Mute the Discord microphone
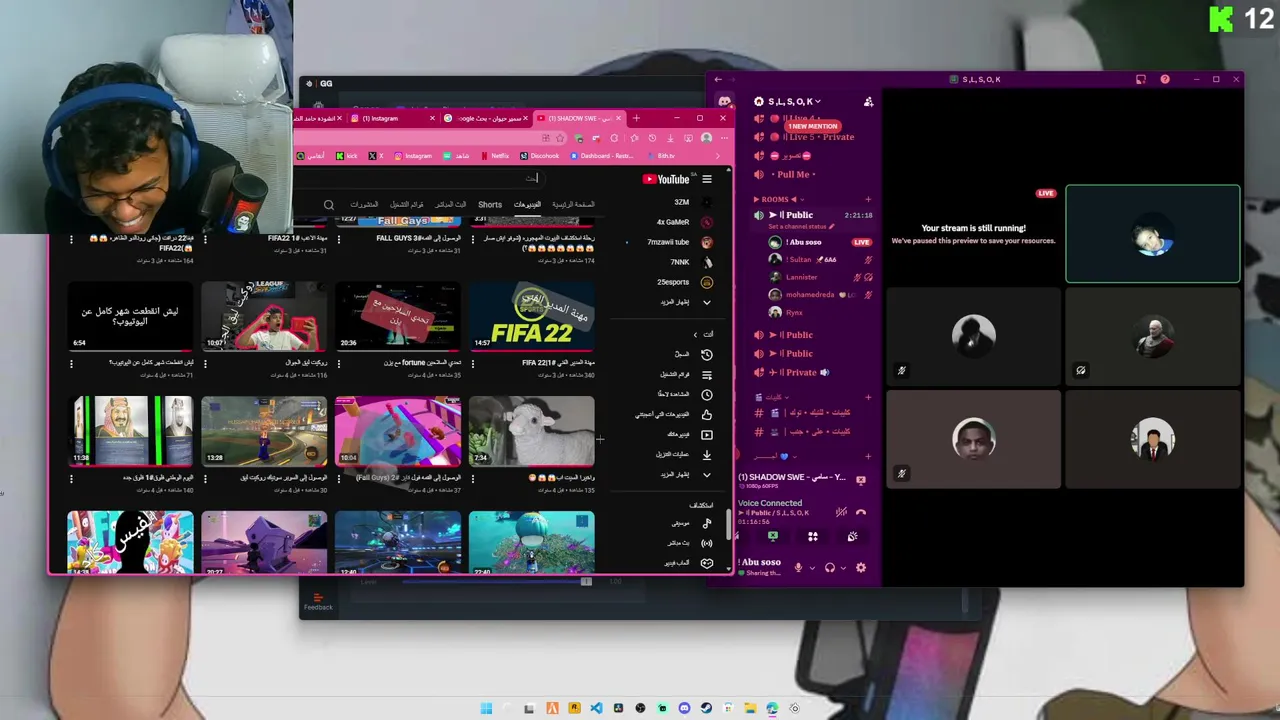1280x720 pixels. 798,568
